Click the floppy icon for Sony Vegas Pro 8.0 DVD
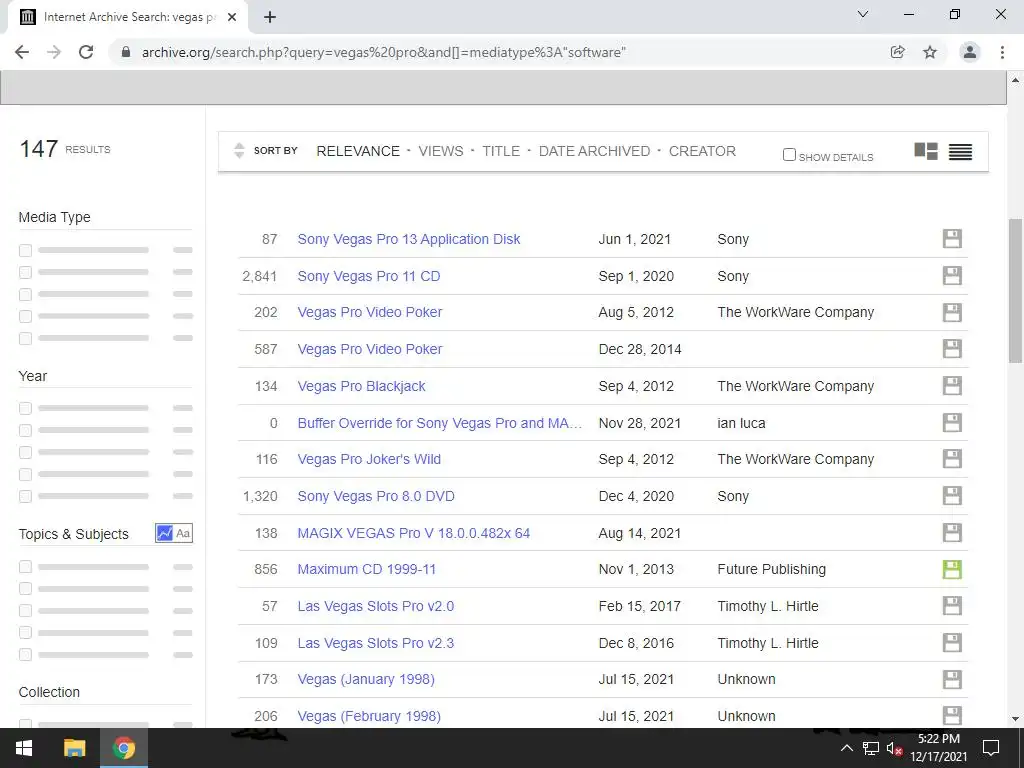1024x768 pixels. (952, 496)
